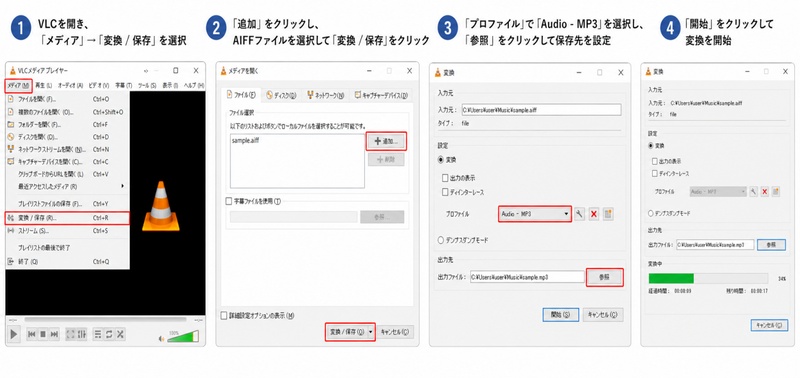Click the next track button in VLC

[55, 335]
